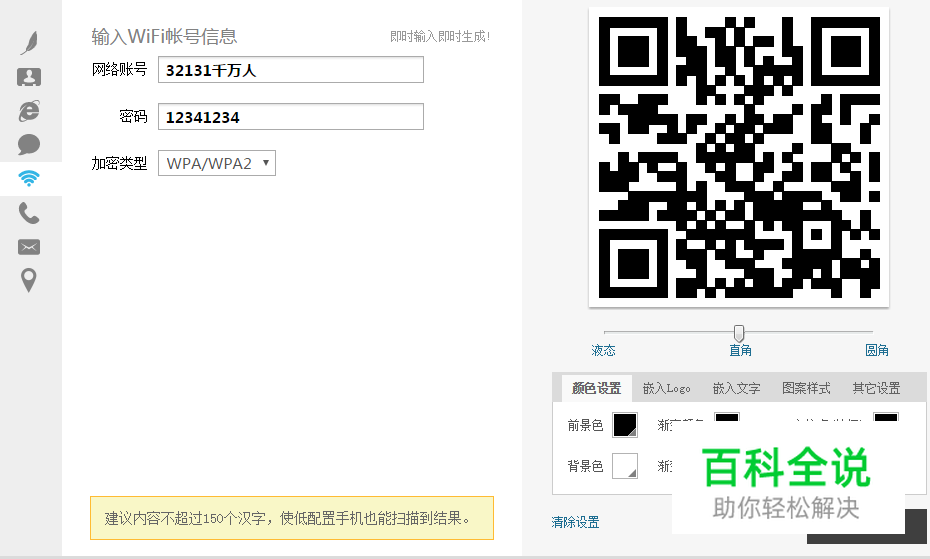The width and height of the screenshot is (930, 559).
Task: Open the contact card QR code icon
Action: [29, 77]
